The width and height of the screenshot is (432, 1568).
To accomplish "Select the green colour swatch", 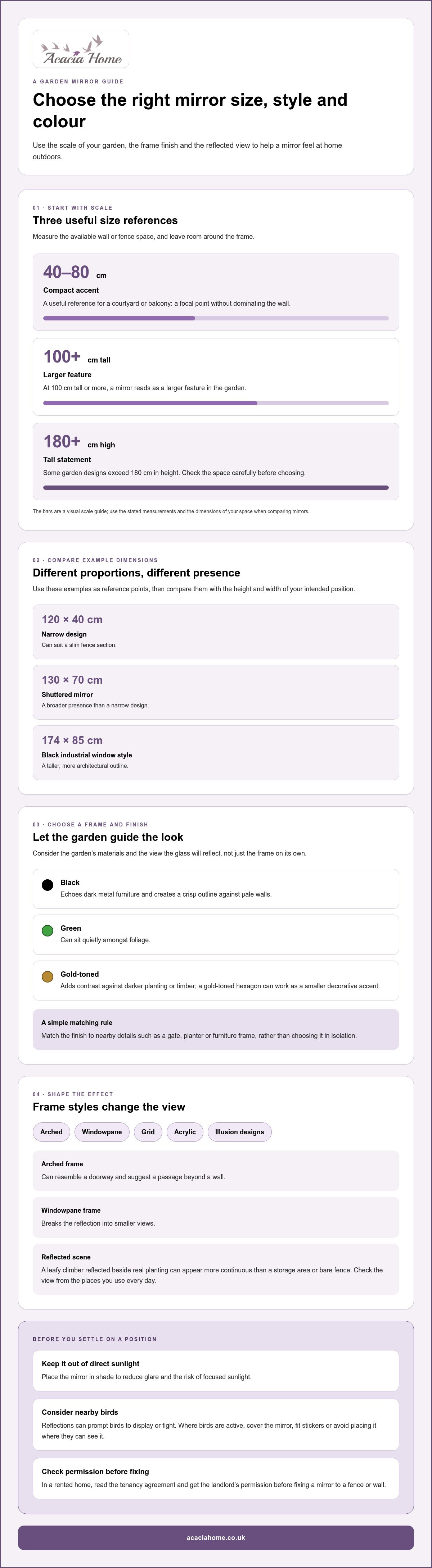I will [48, 931].
